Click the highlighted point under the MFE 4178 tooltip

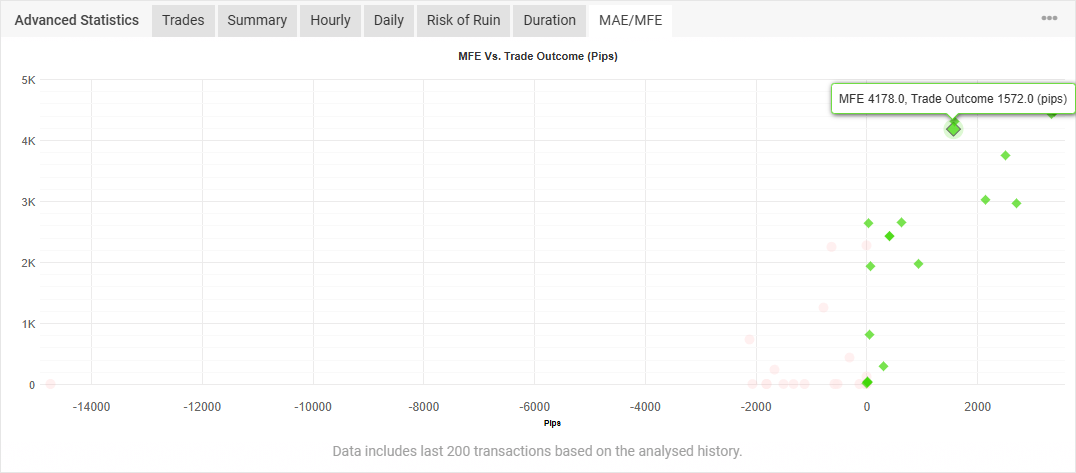click(x=953, y=129)
